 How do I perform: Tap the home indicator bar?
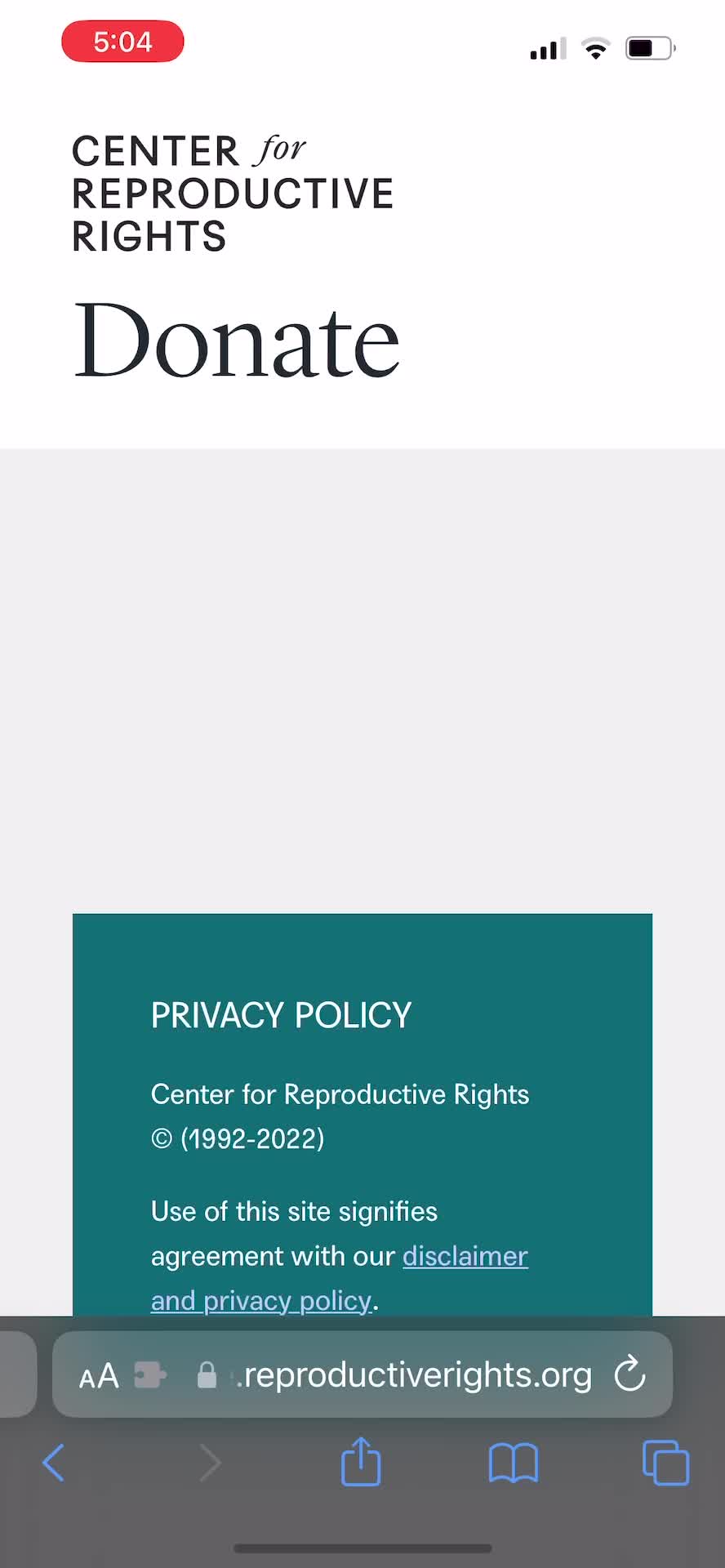362,1548
